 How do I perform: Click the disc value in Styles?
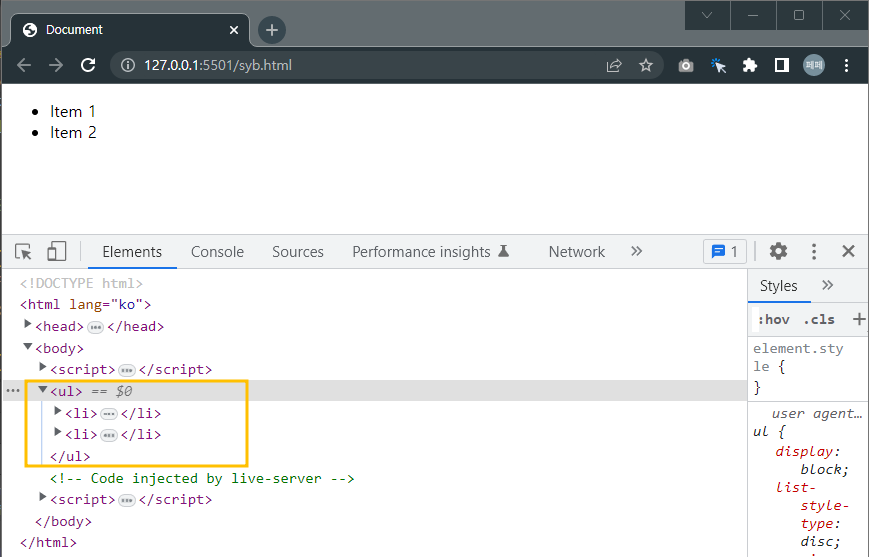pyautogui.click(x=816, y=541)
